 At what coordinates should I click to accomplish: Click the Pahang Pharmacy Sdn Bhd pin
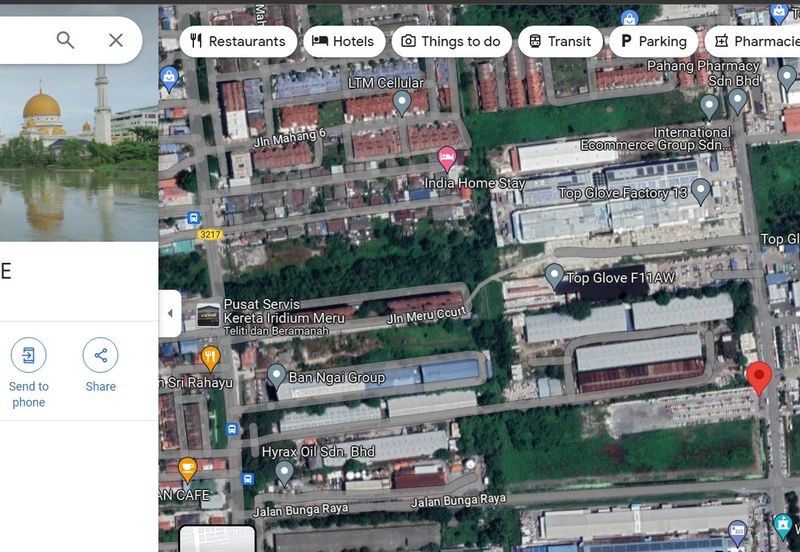click(737, 101)
